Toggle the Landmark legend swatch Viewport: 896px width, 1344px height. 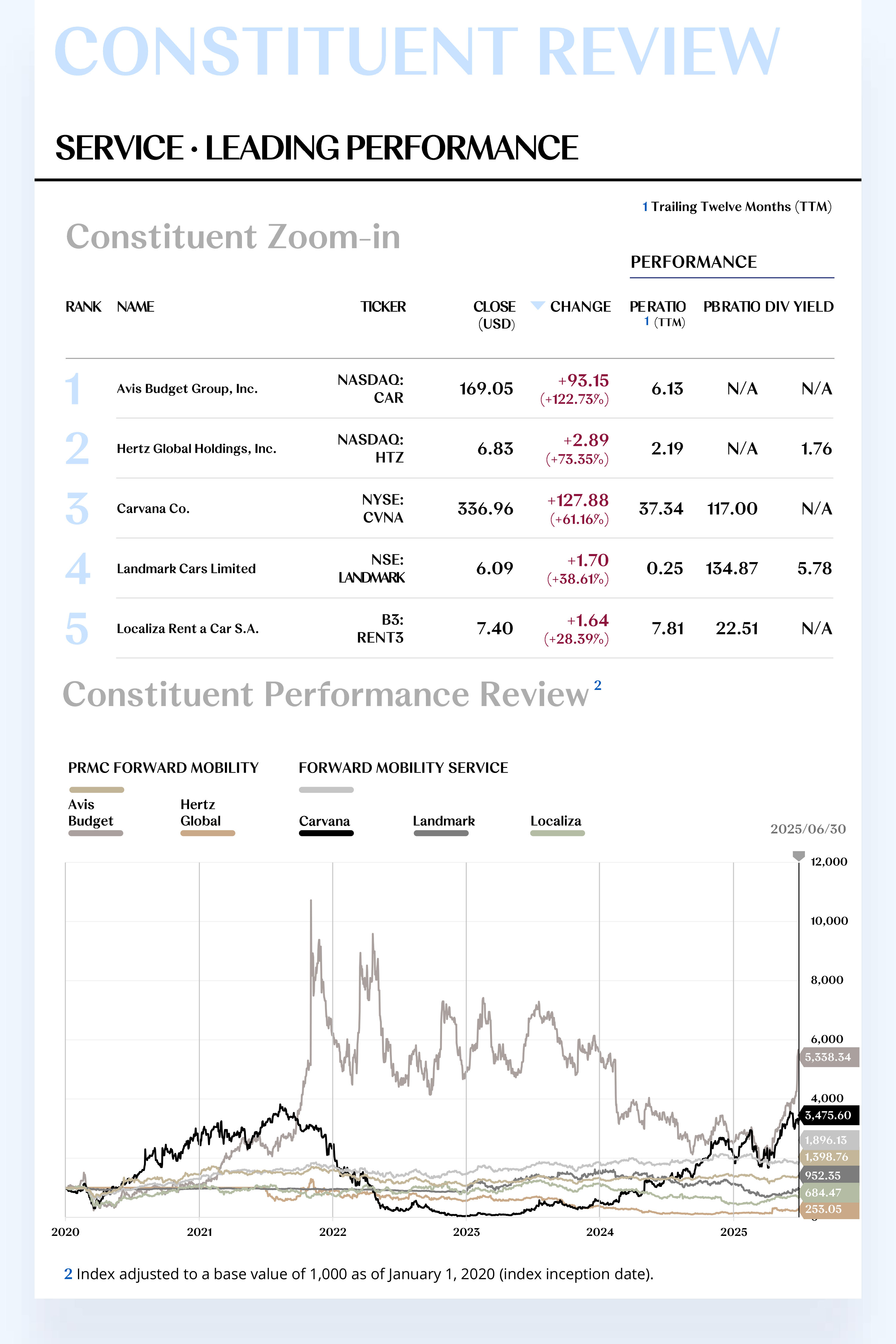coord(441,833)
